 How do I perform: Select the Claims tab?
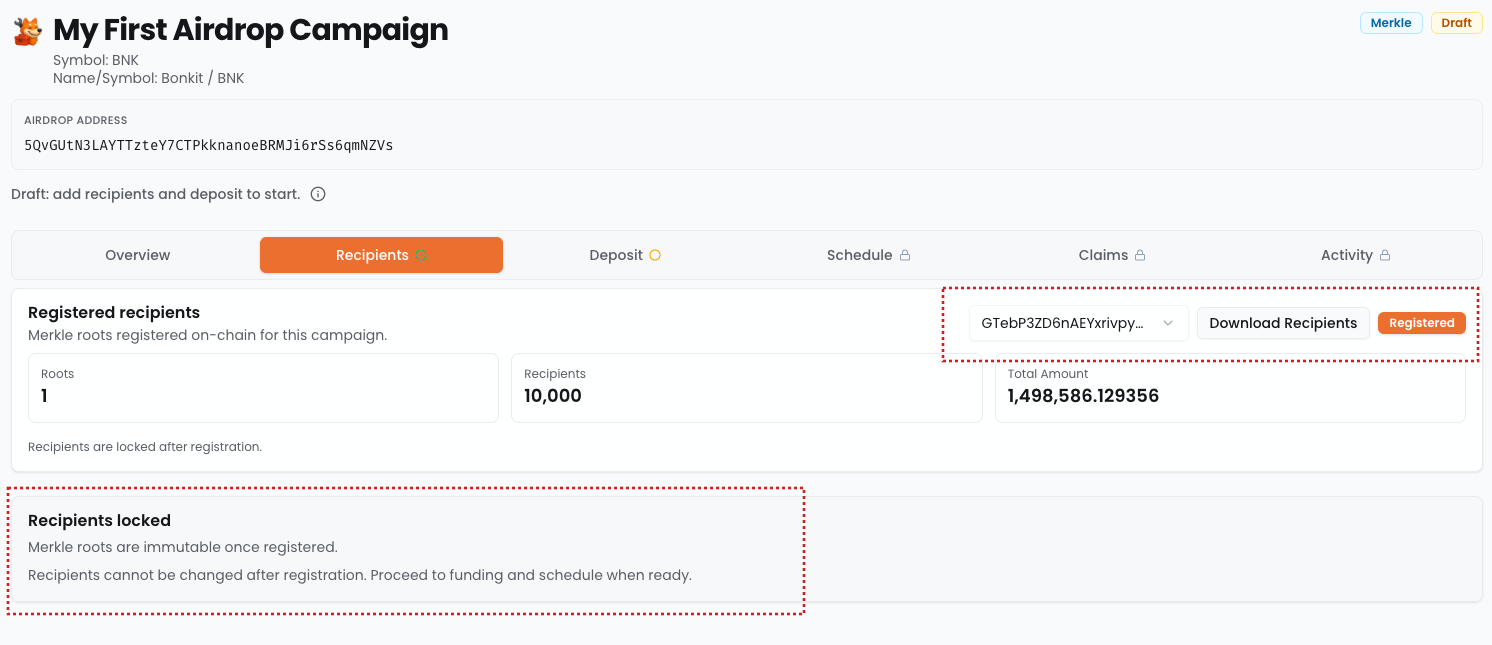1103,255
